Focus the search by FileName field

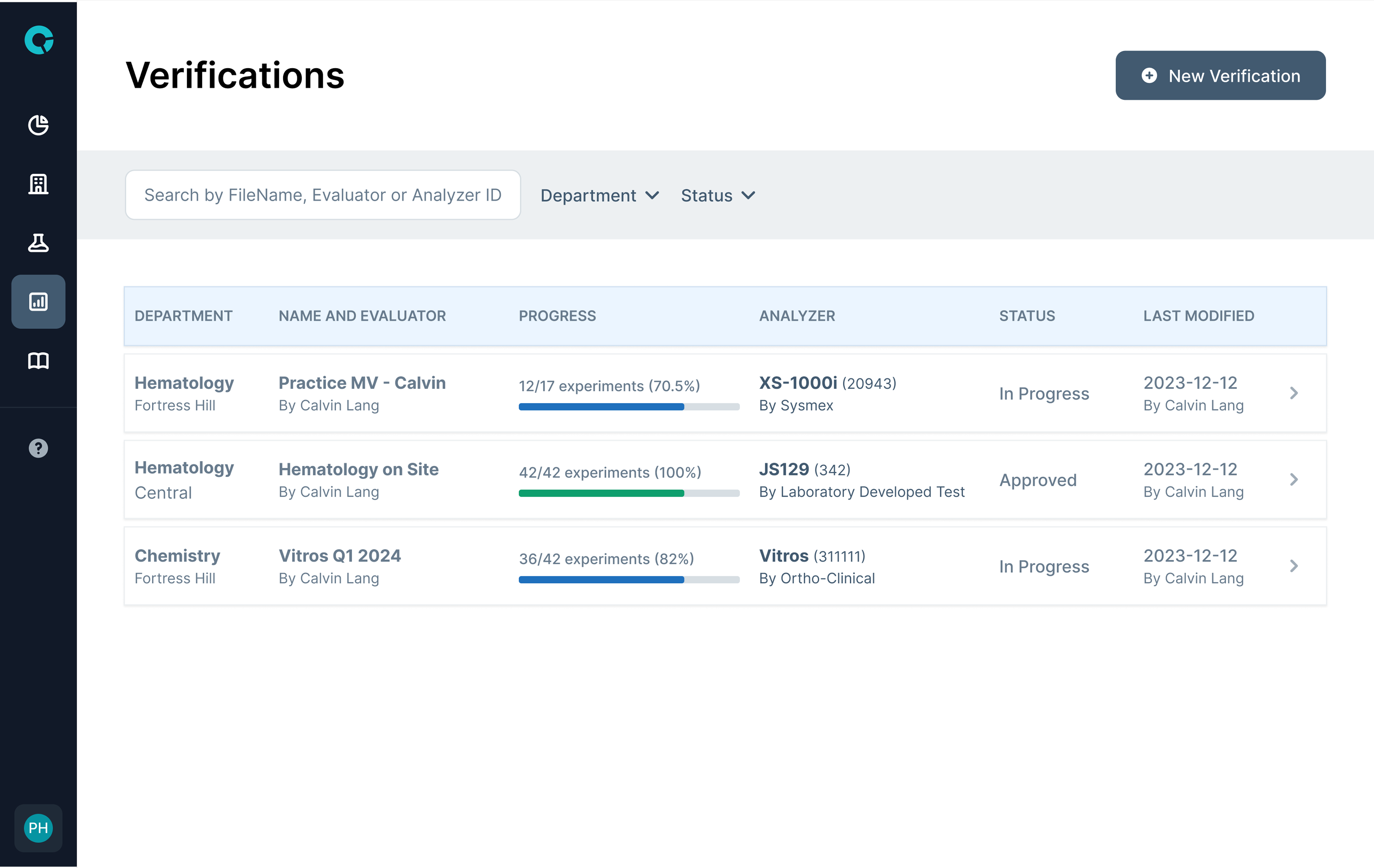(323, 195)
